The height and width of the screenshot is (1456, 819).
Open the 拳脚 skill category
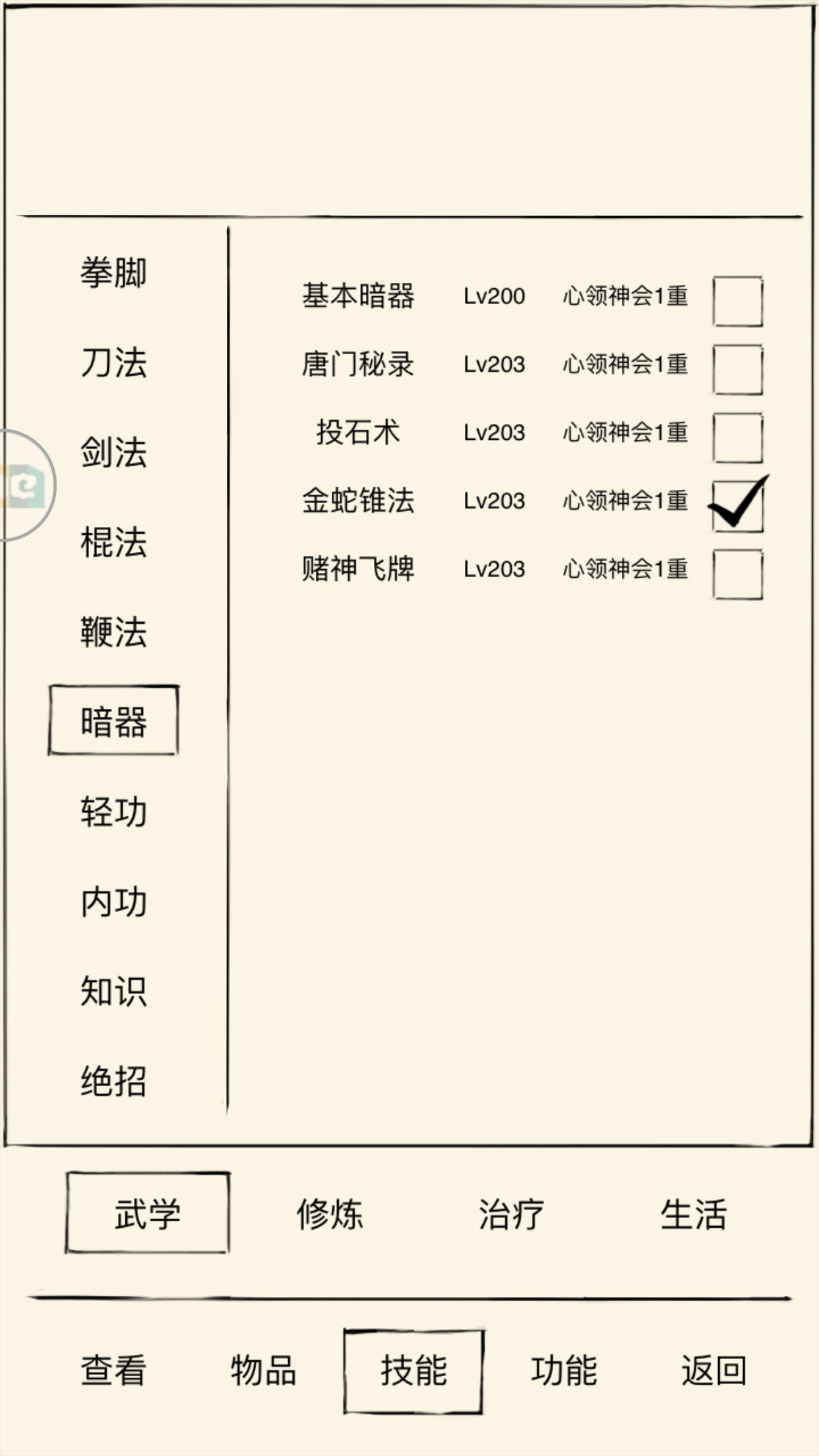tap(113, 273)
